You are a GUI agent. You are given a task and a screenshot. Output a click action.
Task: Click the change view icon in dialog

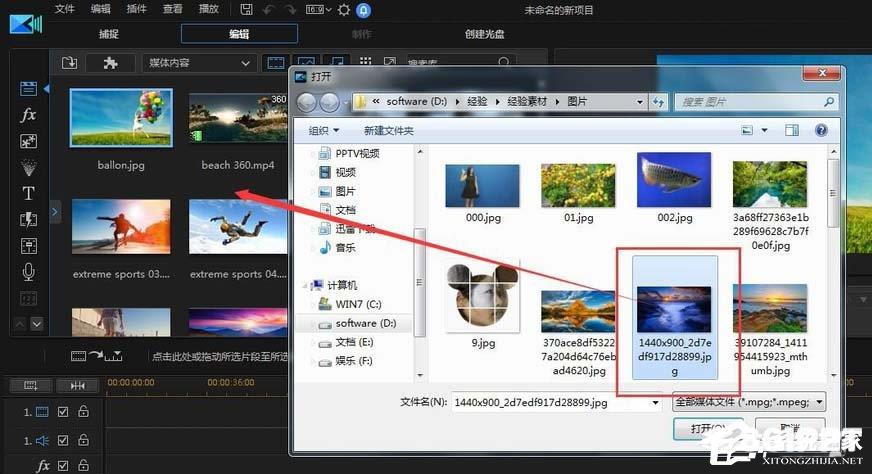pos(747,130)
